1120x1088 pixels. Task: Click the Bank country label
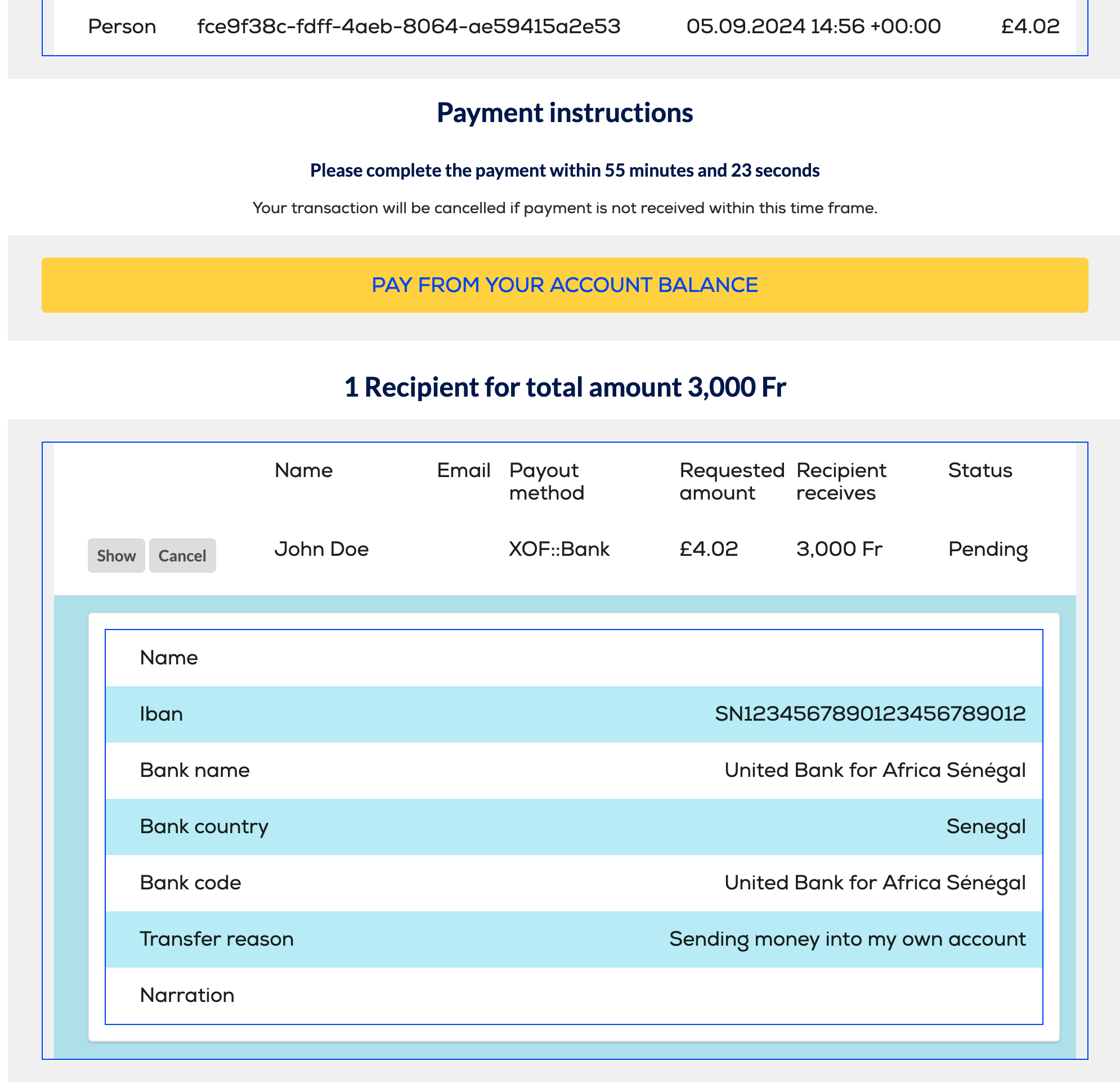pos(204,827)
